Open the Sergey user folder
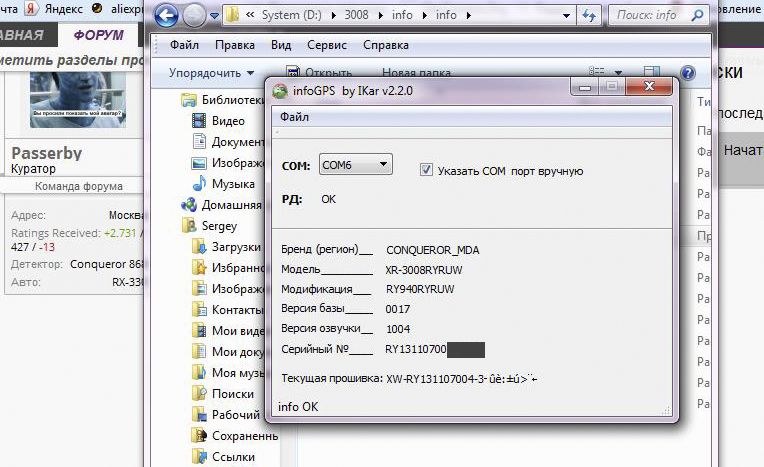 tap(219, 226)
